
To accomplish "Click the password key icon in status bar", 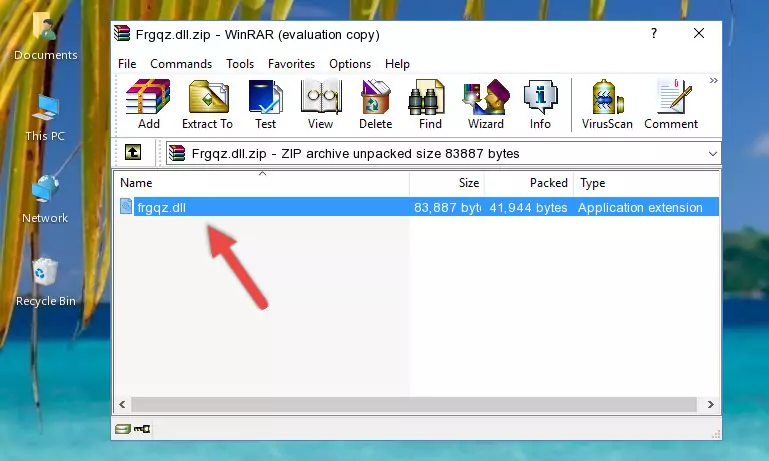I will click(142, 429).
